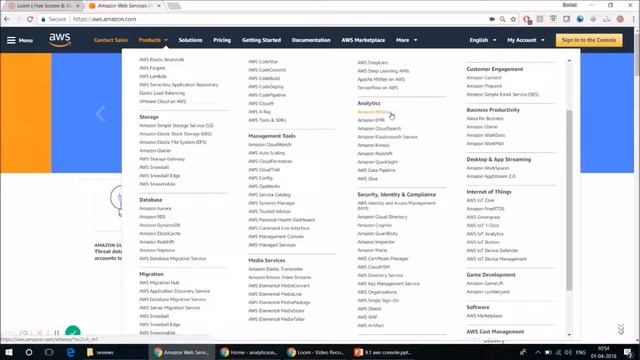Close the Loom browser tab
The height and width of the screenshot is (360, 640).
point(78,6)
